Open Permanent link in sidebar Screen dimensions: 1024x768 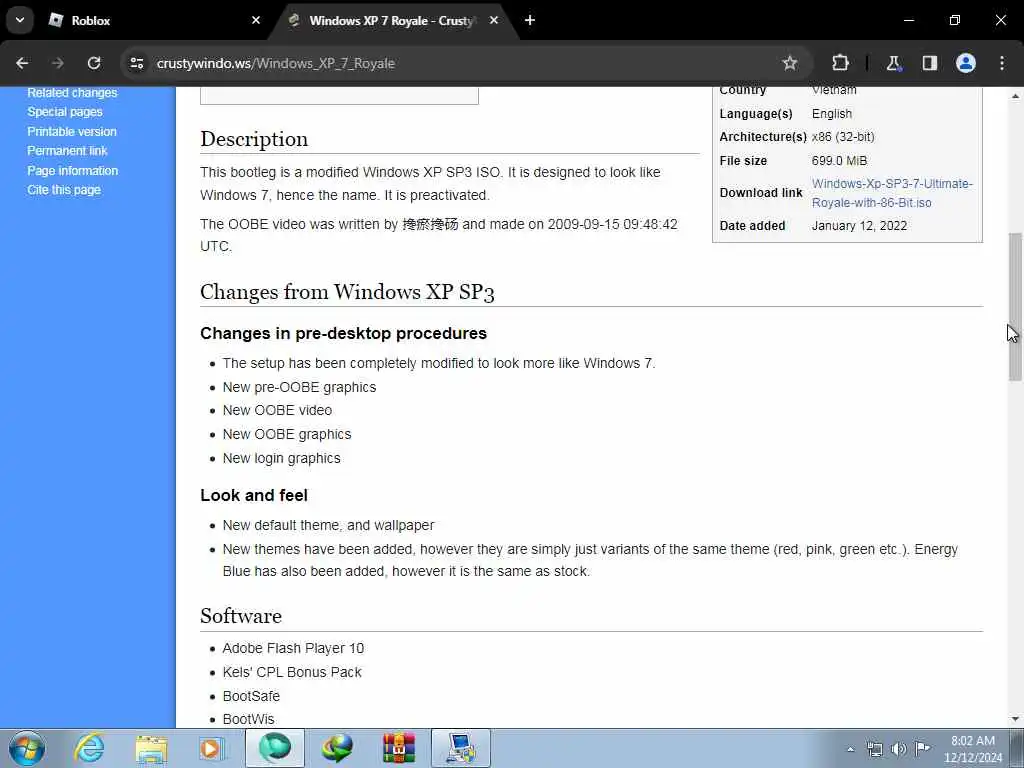tap(67, 151)
